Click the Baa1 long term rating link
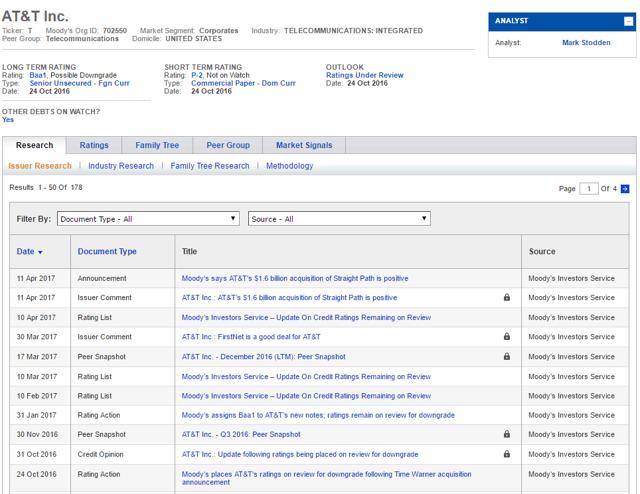Viewport: 640px width, 494px height. [x=38, y=75]
